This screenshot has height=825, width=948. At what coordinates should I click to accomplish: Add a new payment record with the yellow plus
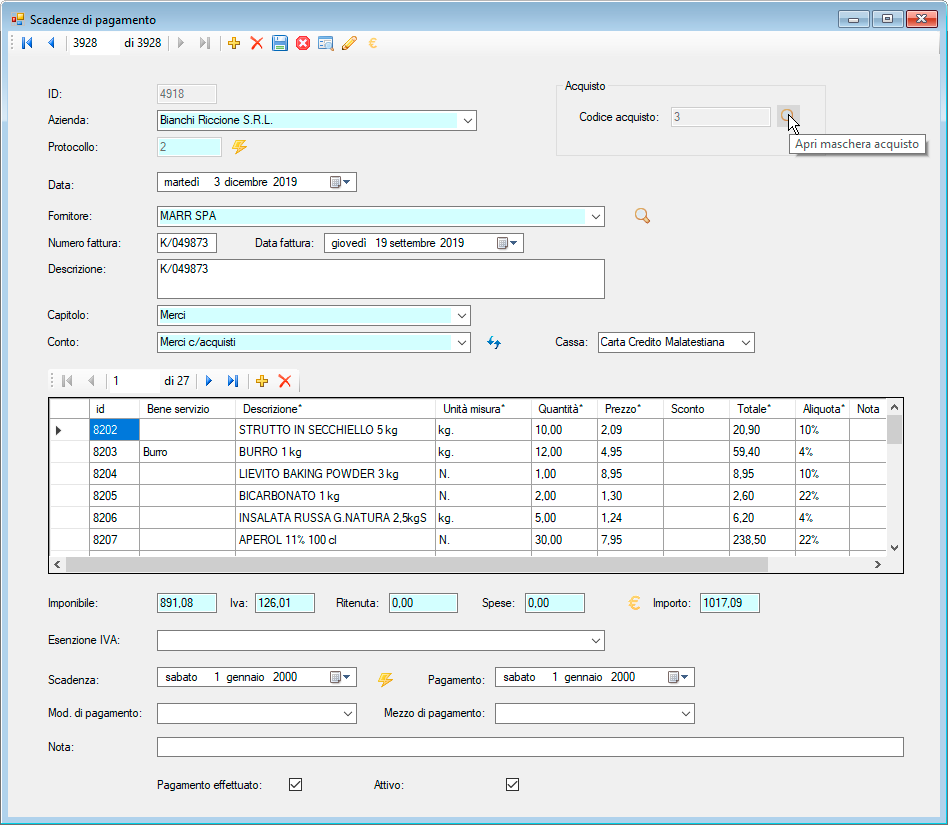click(234, 43)
